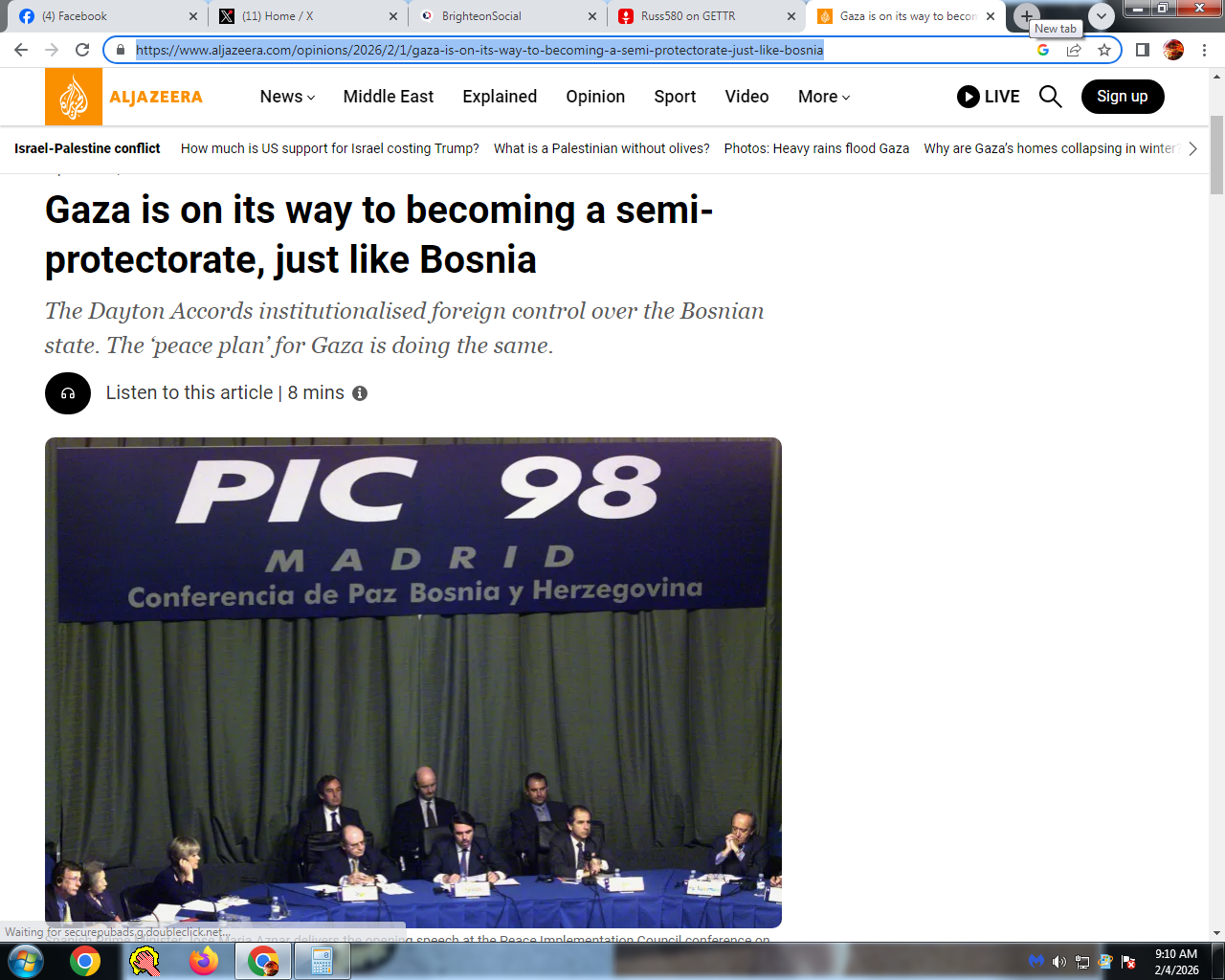Reload the page
This screenshot has height=980, width=1225.
point(82,50)
